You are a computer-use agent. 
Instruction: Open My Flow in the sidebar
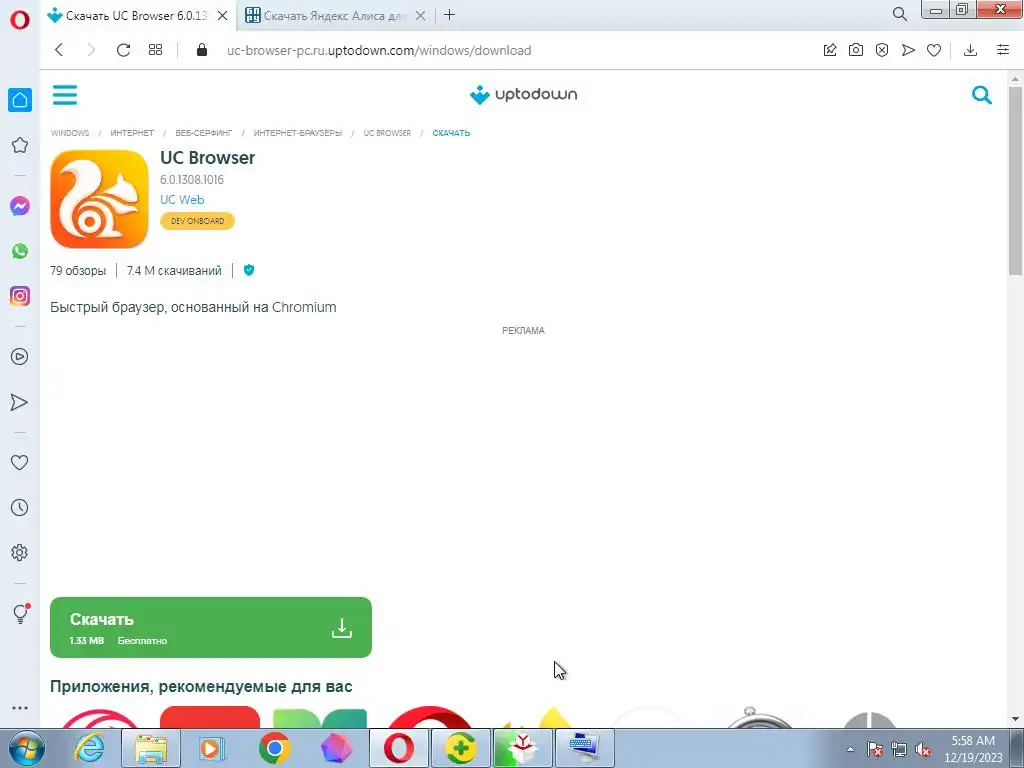point(20,402)
